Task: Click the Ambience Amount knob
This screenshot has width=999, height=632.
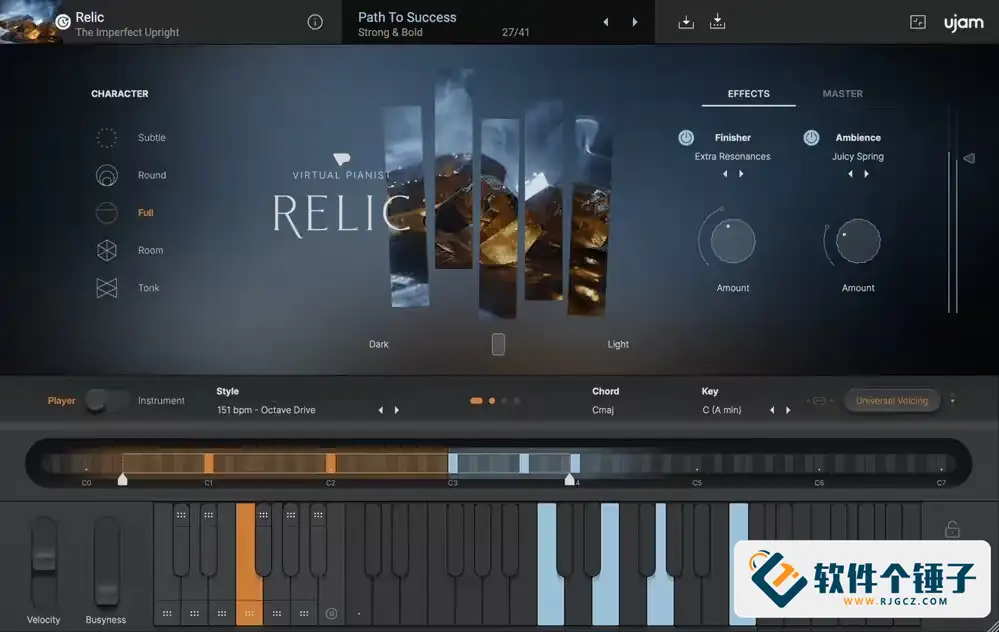Action: tap(858, 241)
